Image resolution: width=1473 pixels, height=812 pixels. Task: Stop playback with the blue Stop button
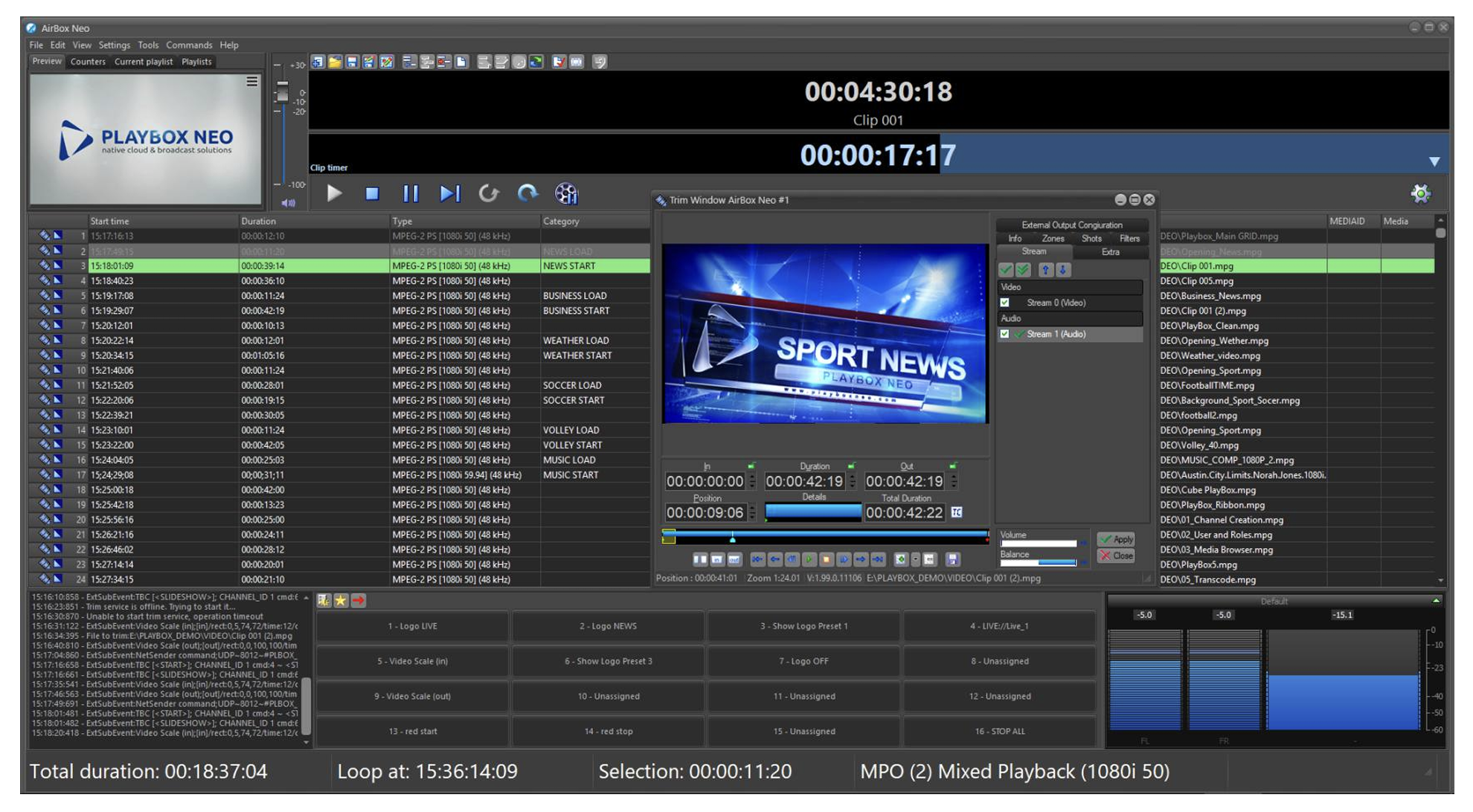tap(372, 194)
